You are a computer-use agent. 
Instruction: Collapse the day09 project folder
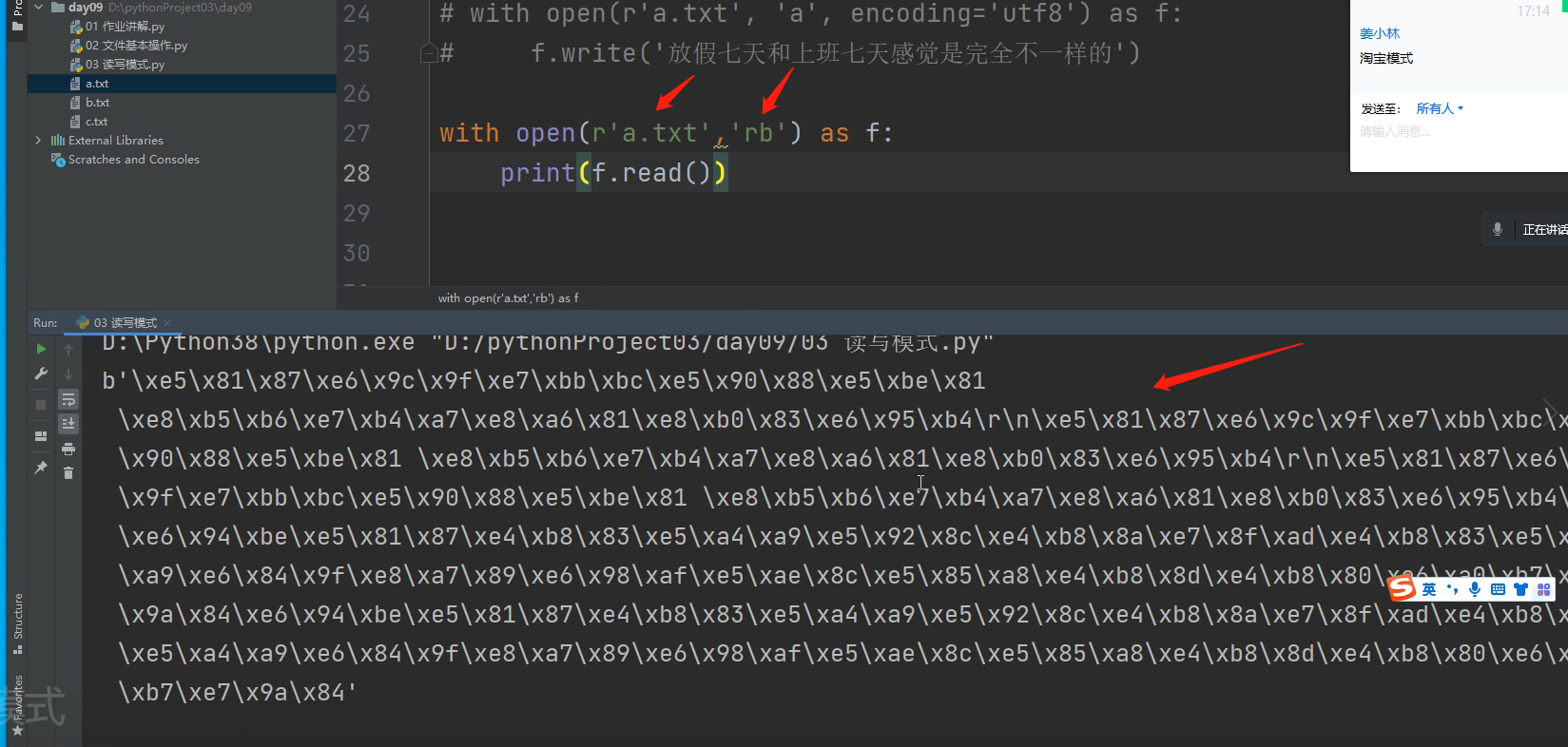(x=39, y=7)
